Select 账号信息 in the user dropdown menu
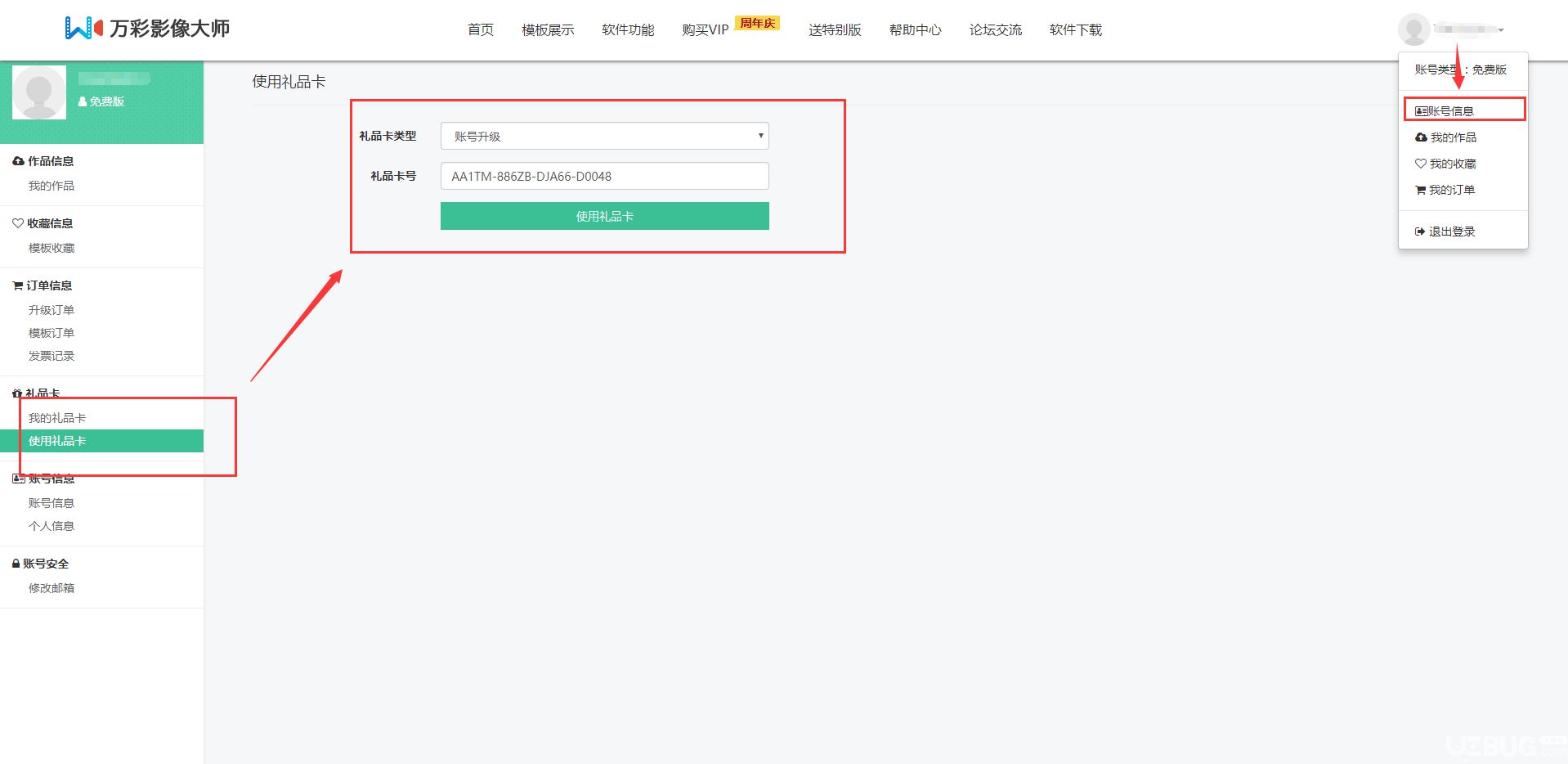 [x=1463, y=111]
